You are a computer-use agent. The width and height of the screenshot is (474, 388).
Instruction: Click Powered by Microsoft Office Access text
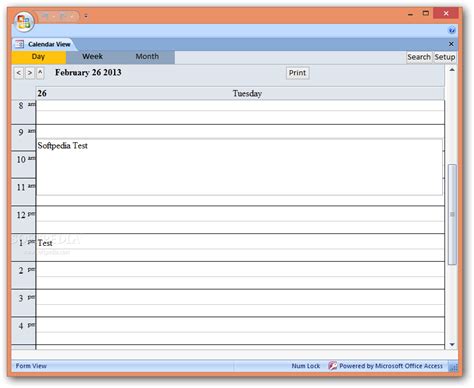pos(391,366)
